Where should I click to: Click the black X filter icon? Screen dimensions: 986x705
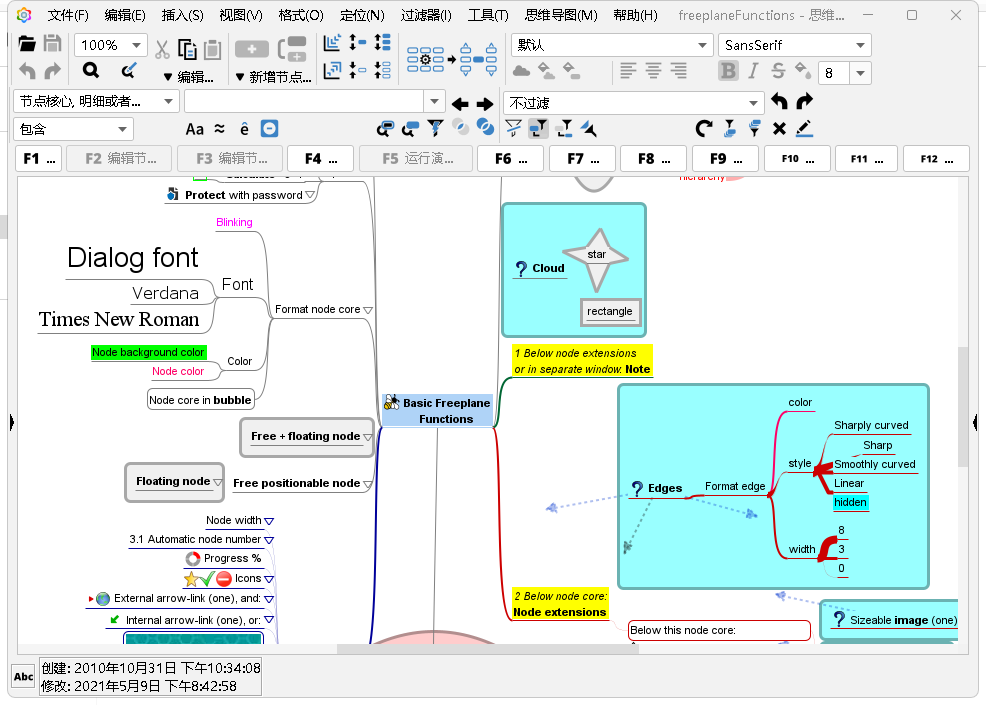780,128
